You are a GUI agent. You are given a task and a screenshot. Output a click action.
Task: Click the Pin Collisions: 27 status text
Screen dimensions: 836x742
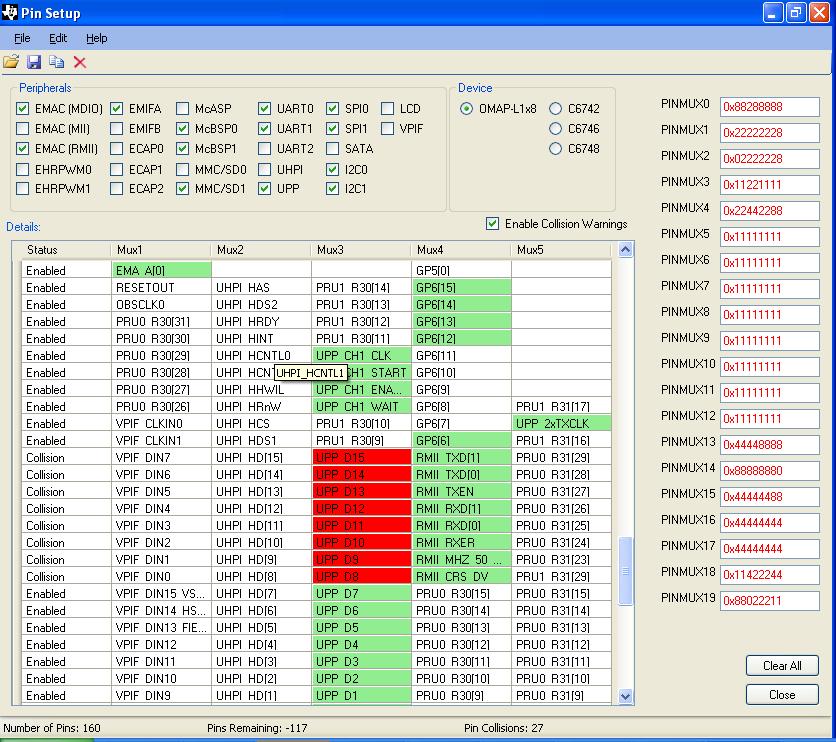(503, 728)
